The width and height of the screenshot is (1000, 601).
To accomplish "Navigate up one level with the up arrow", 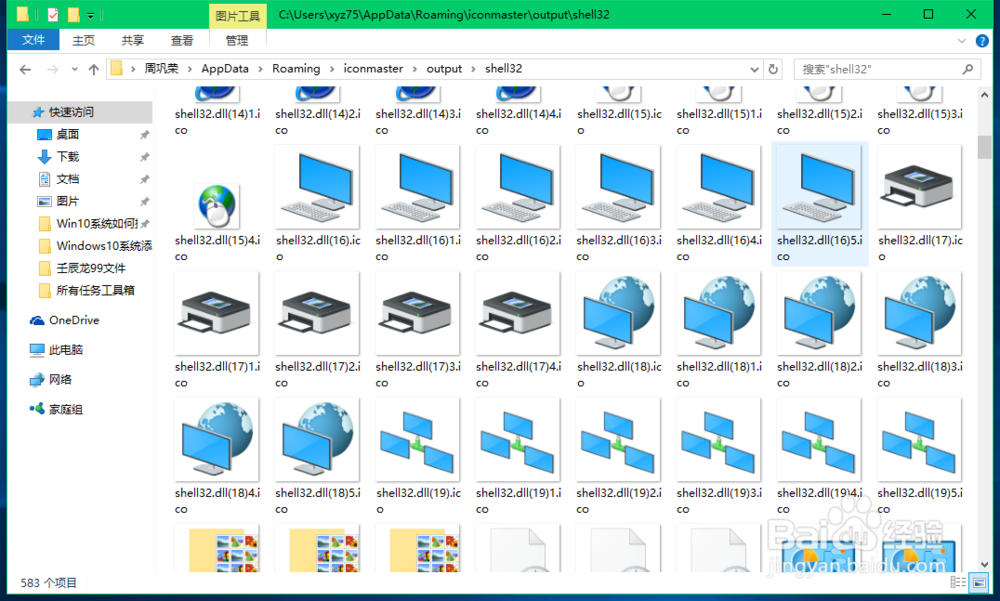I will pos(94,68).
